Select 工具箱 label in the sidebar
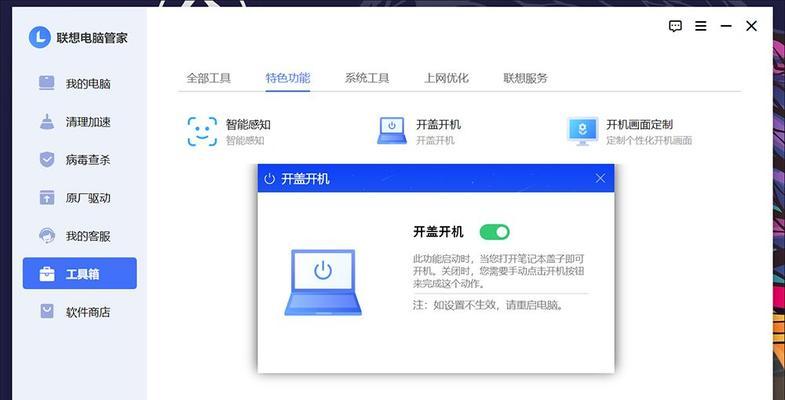 (83, 274)
